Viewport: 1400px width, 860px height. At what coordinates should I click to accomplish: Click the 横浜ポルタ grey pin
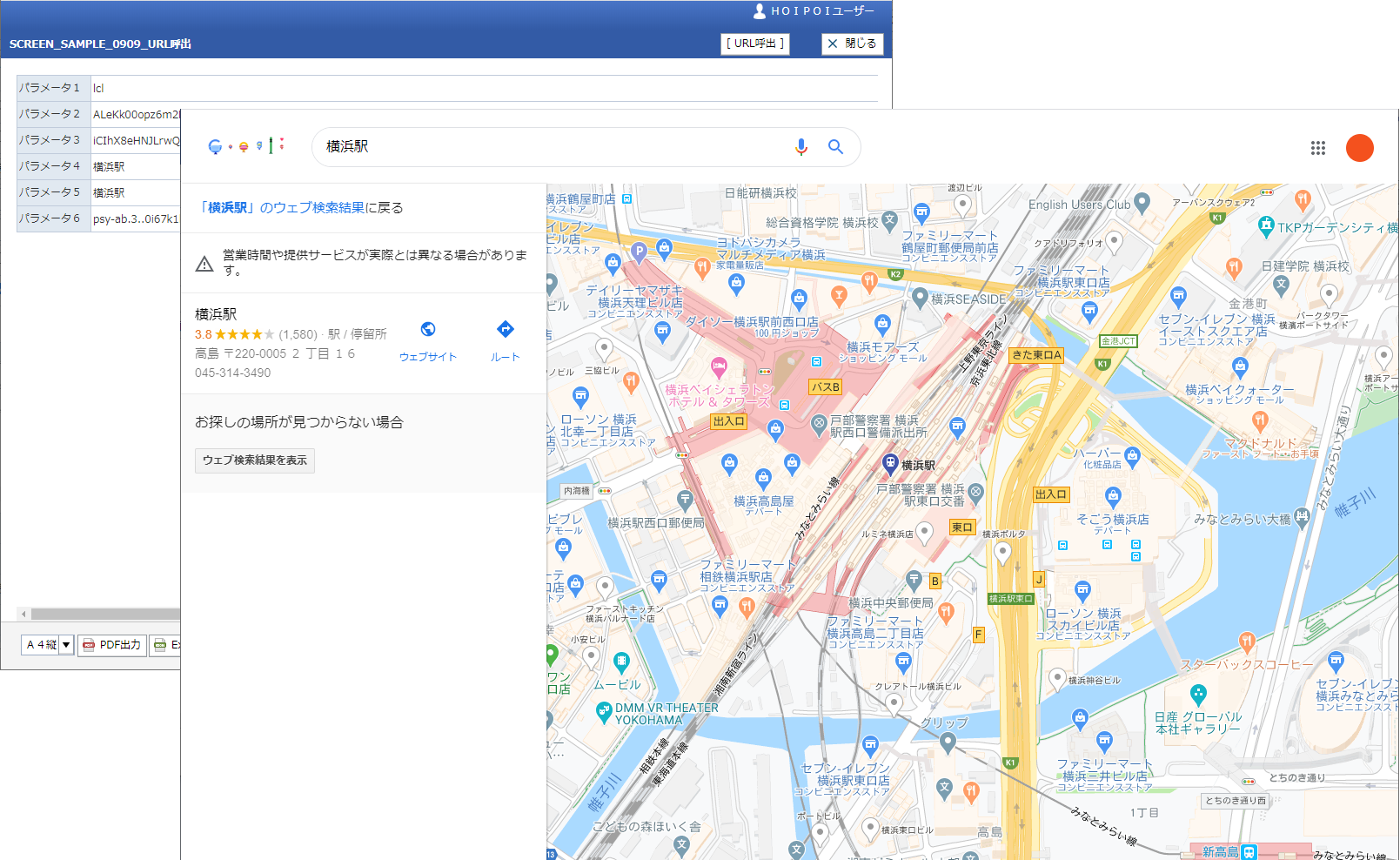(x=1002, y=553)
